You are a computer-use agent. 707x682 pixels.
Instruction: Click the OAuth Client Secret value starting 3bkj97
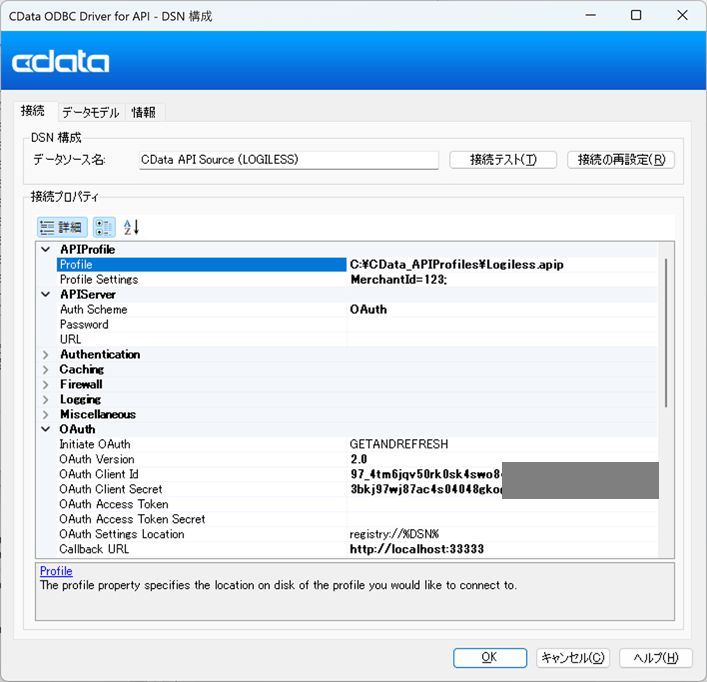(x=426, y=489)
